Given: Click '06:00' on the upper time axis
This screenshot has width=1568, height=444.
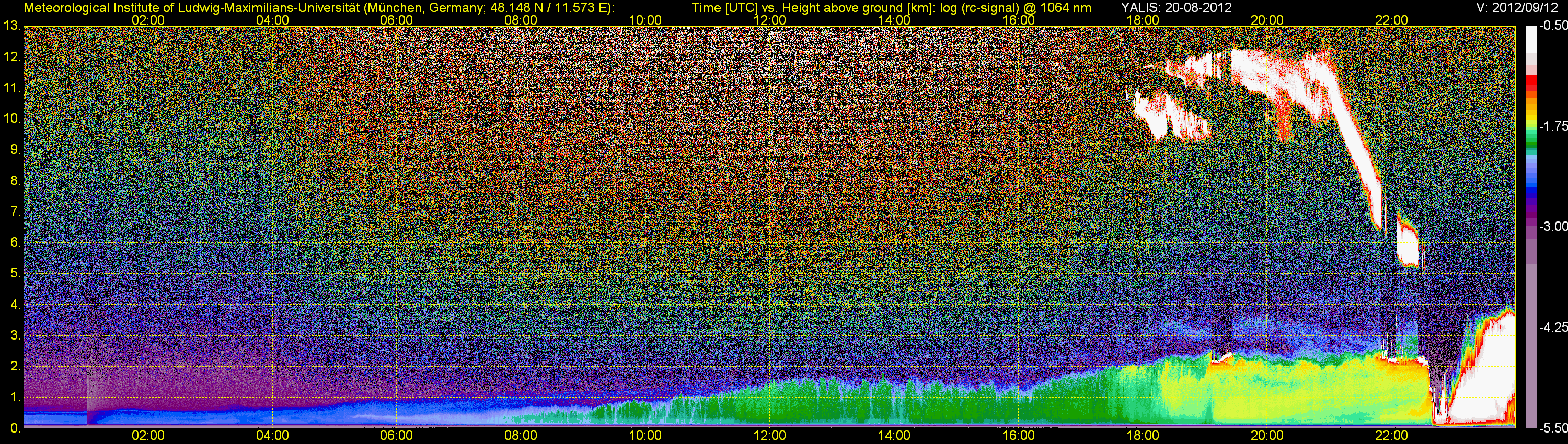Looking at the screenshot, I should point(396,20).
